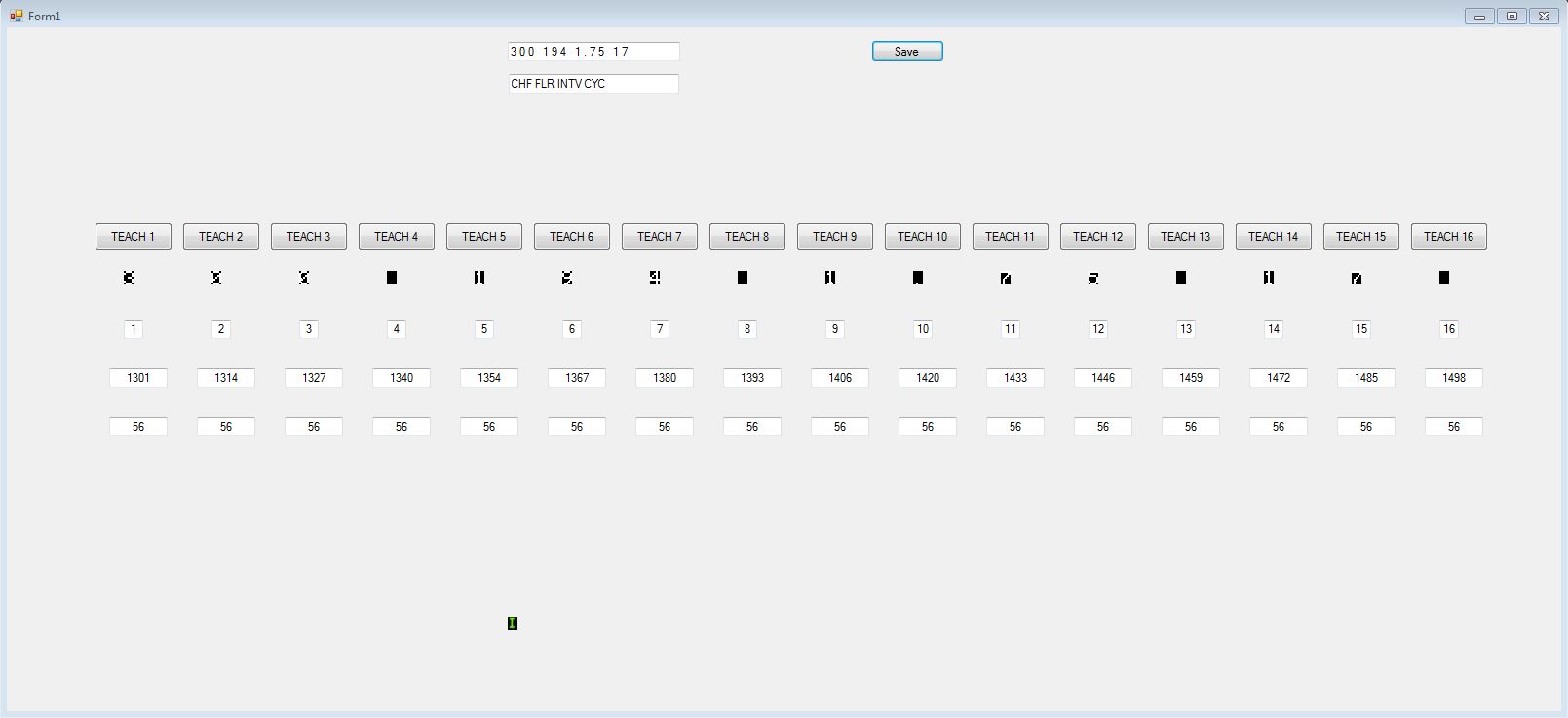This screenshot has height=718, width=1568.
Task: Click the field showing 1354
Action: [489, 378]
